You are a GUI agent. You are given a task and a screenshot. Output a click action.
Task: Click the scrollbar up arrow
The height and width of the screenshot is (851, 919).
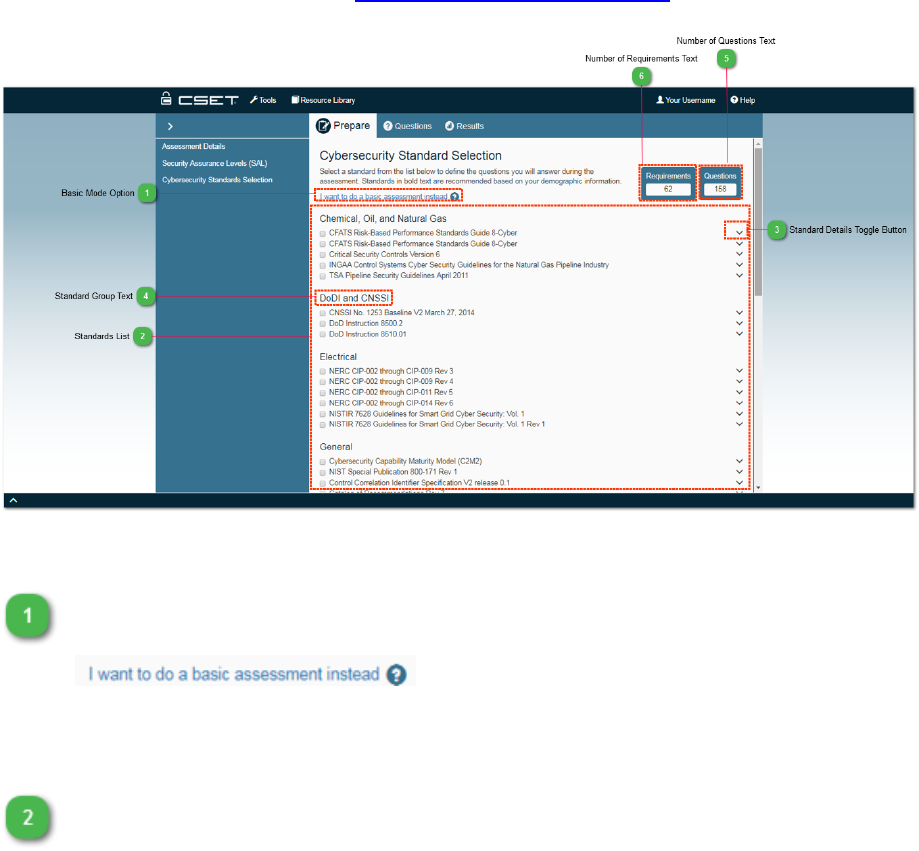coord(758,144)
